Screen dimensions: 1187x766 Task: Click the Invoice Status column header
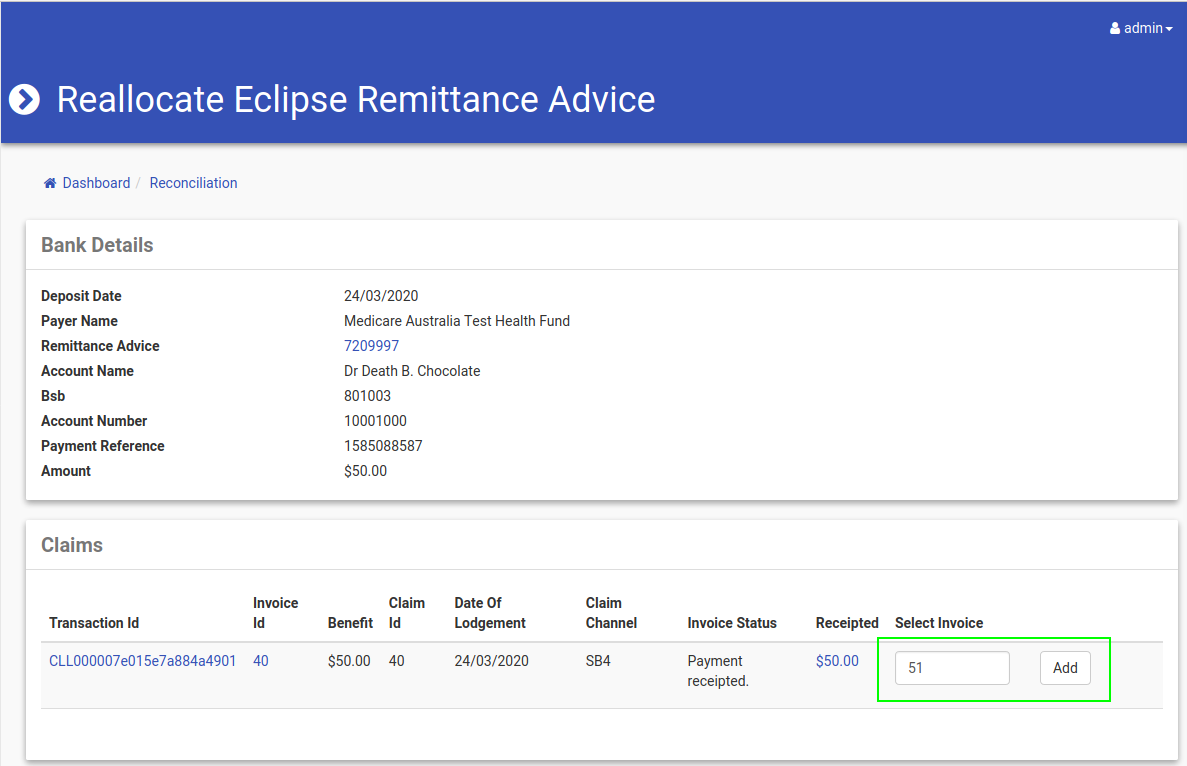(x=732, y=623)
